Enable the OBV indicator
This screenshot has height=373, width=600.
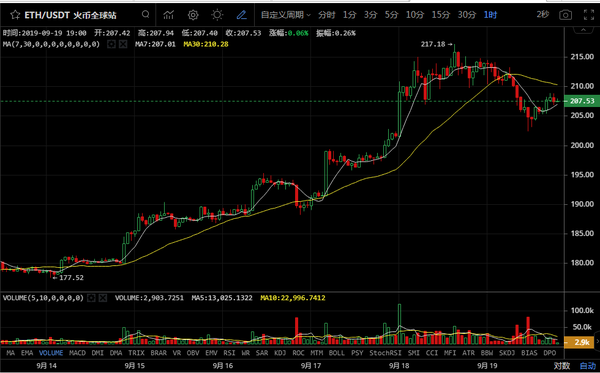pos(193,353)
